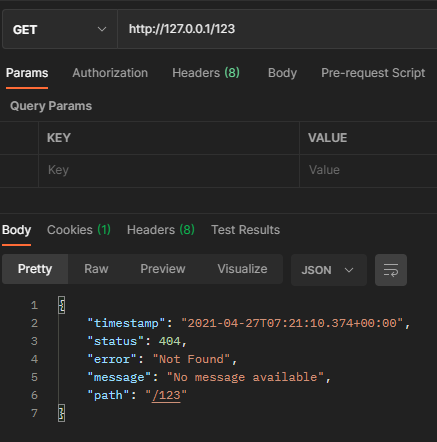Click the Key input in Query Params
The height and width of the screenshot is (442, 437).
click(169, 170)
